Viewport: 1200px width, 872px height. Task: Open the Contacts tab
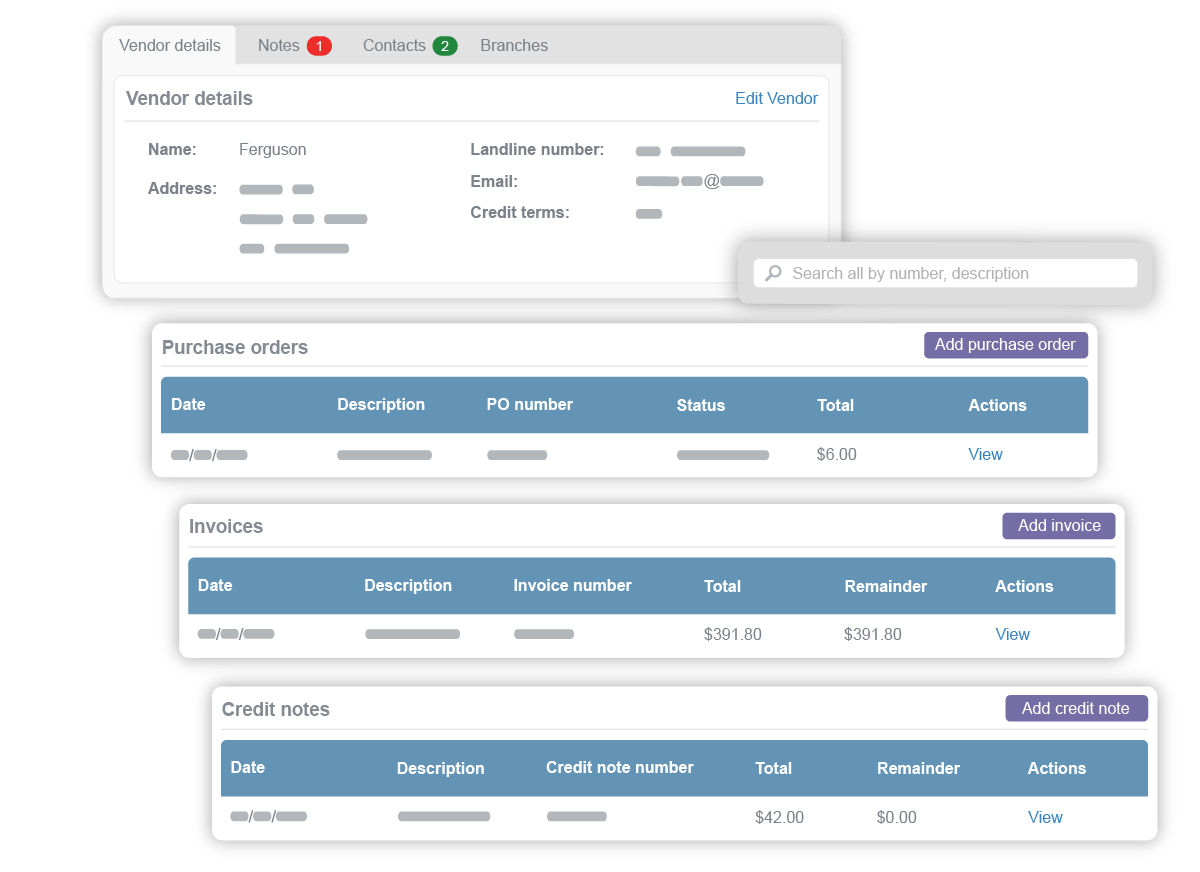pyautogui.click(x=394, y=46)
